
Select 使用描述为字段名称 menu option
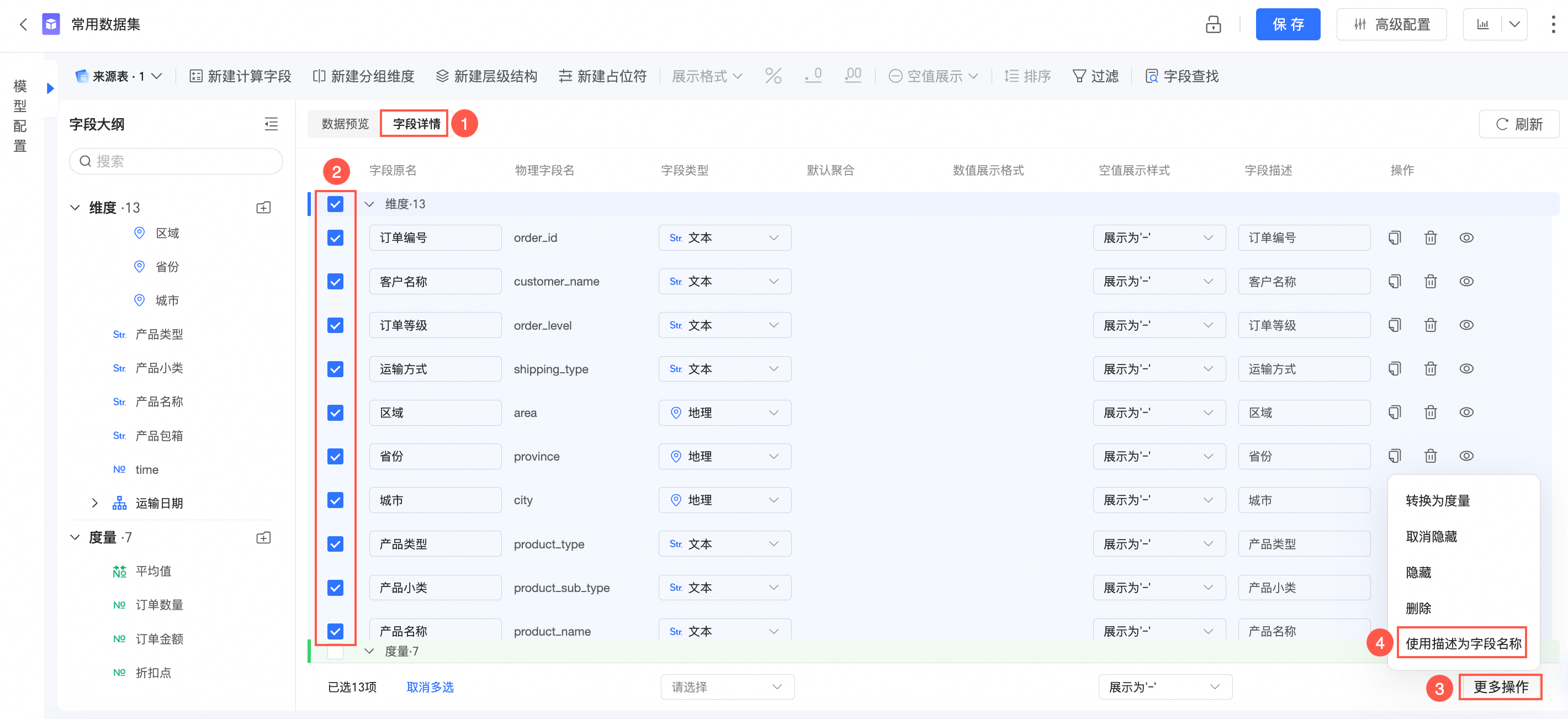[x=1463, y=643]
